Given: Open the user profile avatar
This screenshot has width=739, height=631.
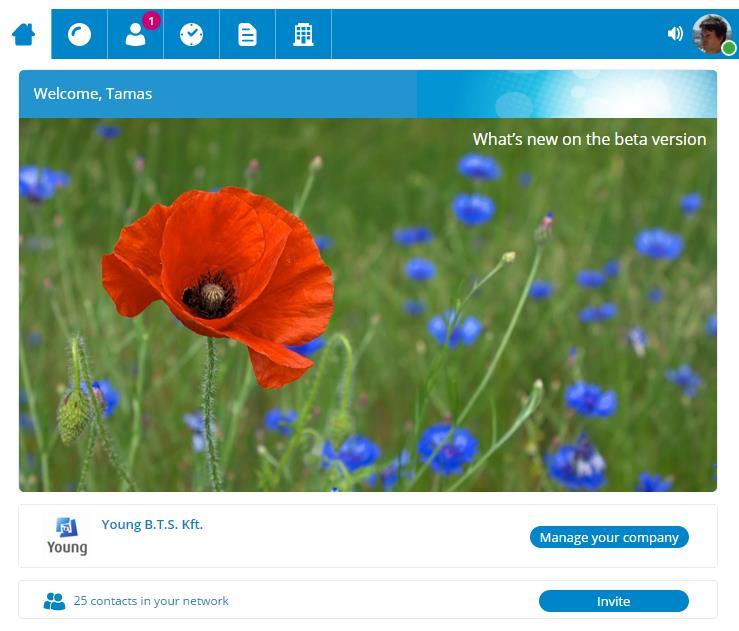Looking at the screenshot, I should pyautogui.click(x=712, y=34).
